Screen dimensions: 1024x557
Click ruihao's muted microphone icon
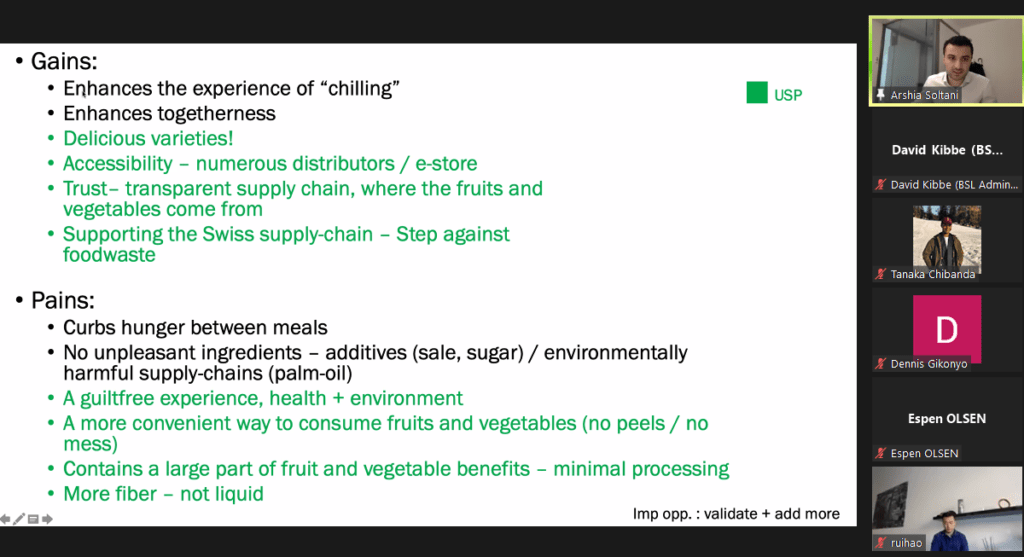(x=881, y=543)
